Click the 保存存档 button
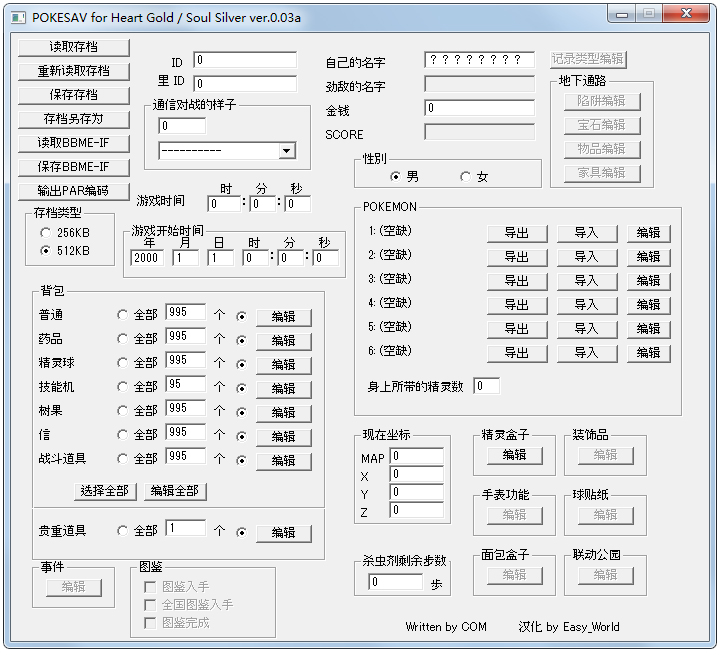The image size is (722, 655). click(x=74, y=95)
